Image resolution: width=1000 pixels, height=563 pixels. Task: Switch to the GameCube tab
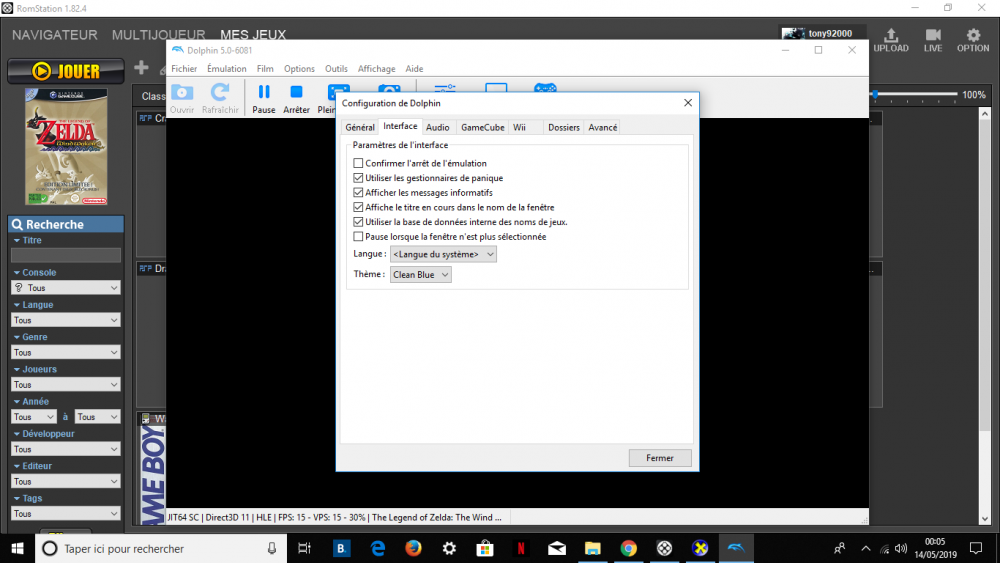click(x=482, y=127)
